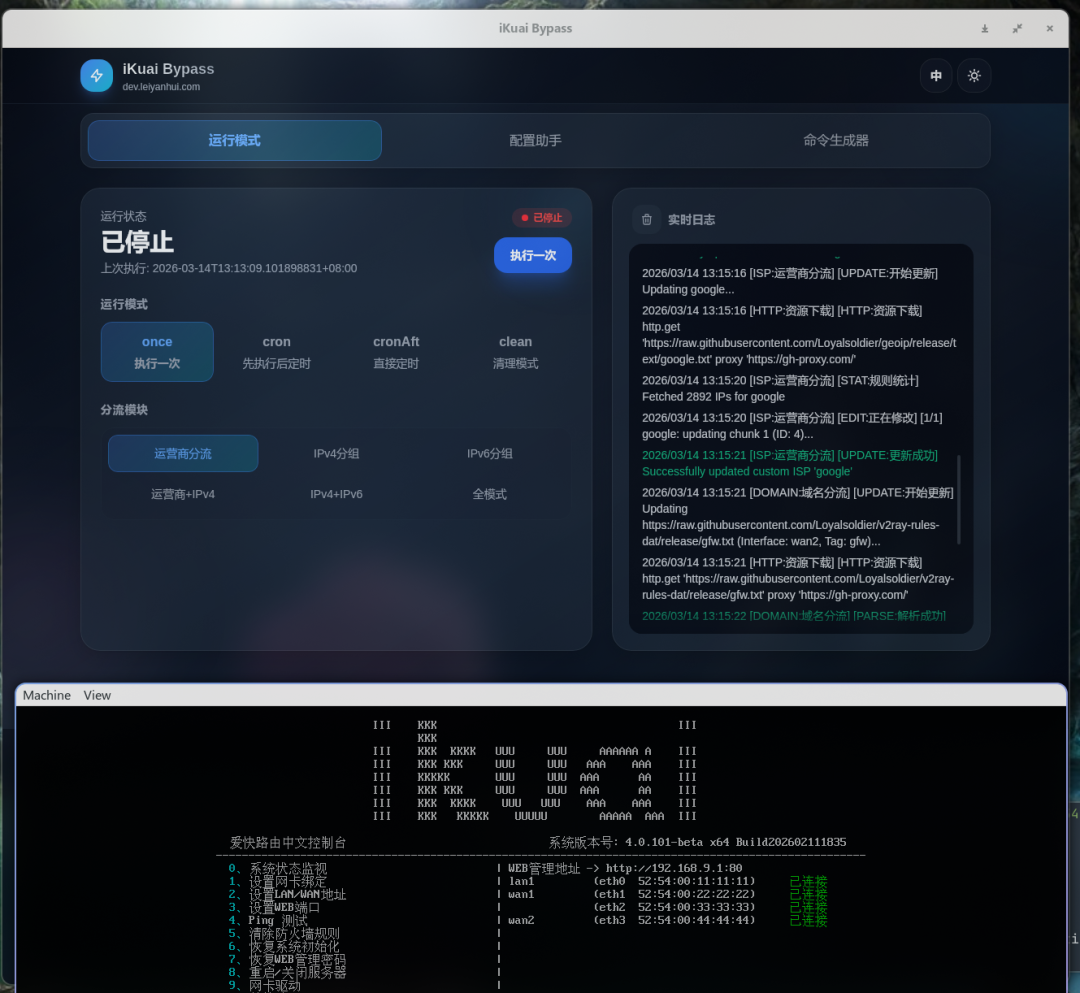The image size is (1080, 993).
Task: Select the cronAft run mode
Action: click(396, 352)
